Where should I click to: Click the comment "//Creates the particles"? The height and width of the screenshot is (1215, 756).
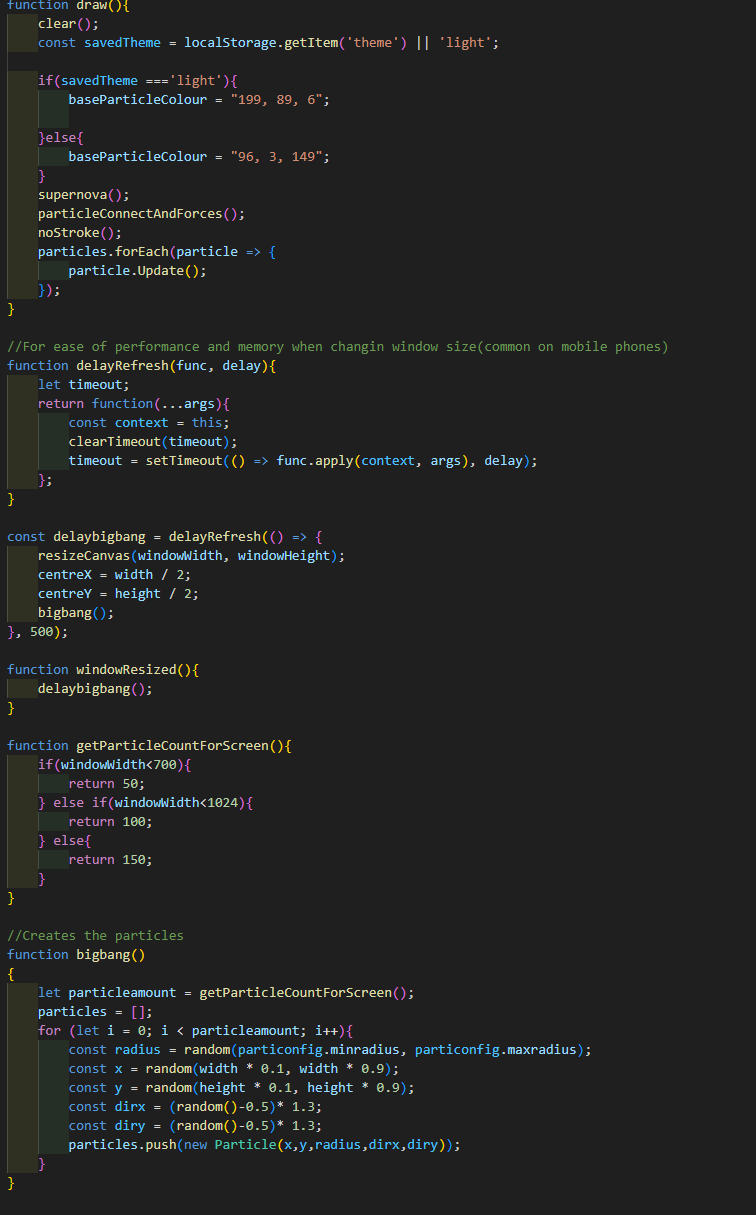pos(95,936)
